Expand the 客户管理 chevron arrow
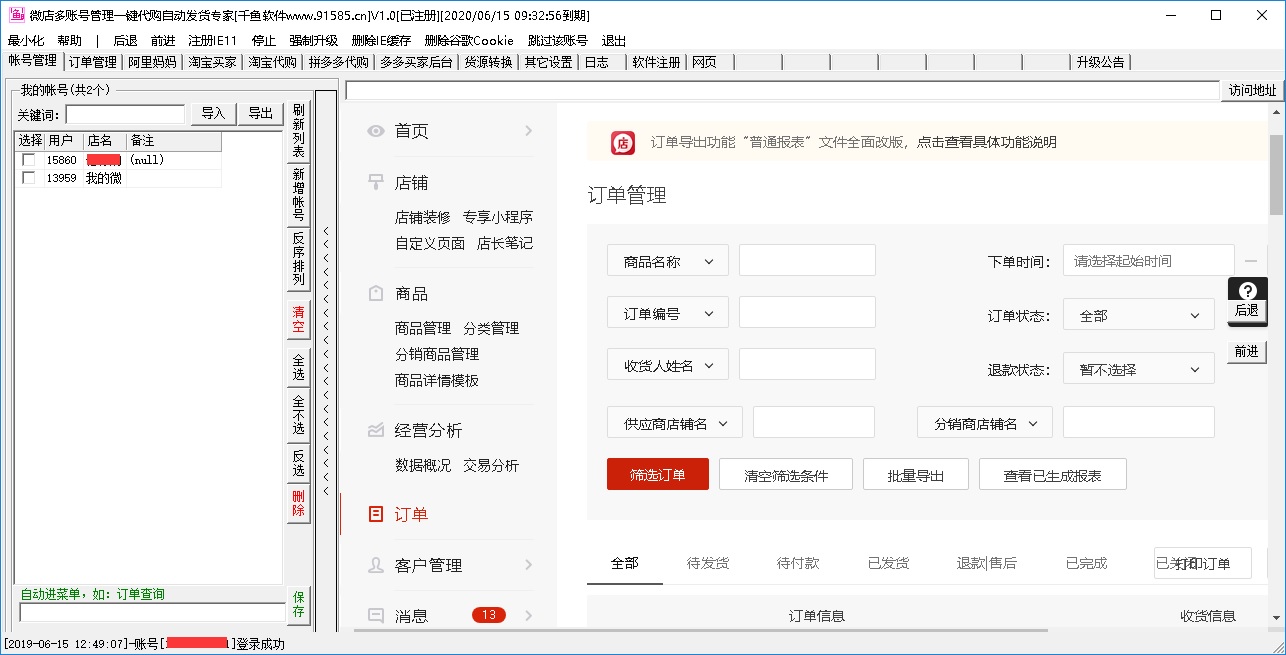1286x655 pixels. click(x=528, y=565)
